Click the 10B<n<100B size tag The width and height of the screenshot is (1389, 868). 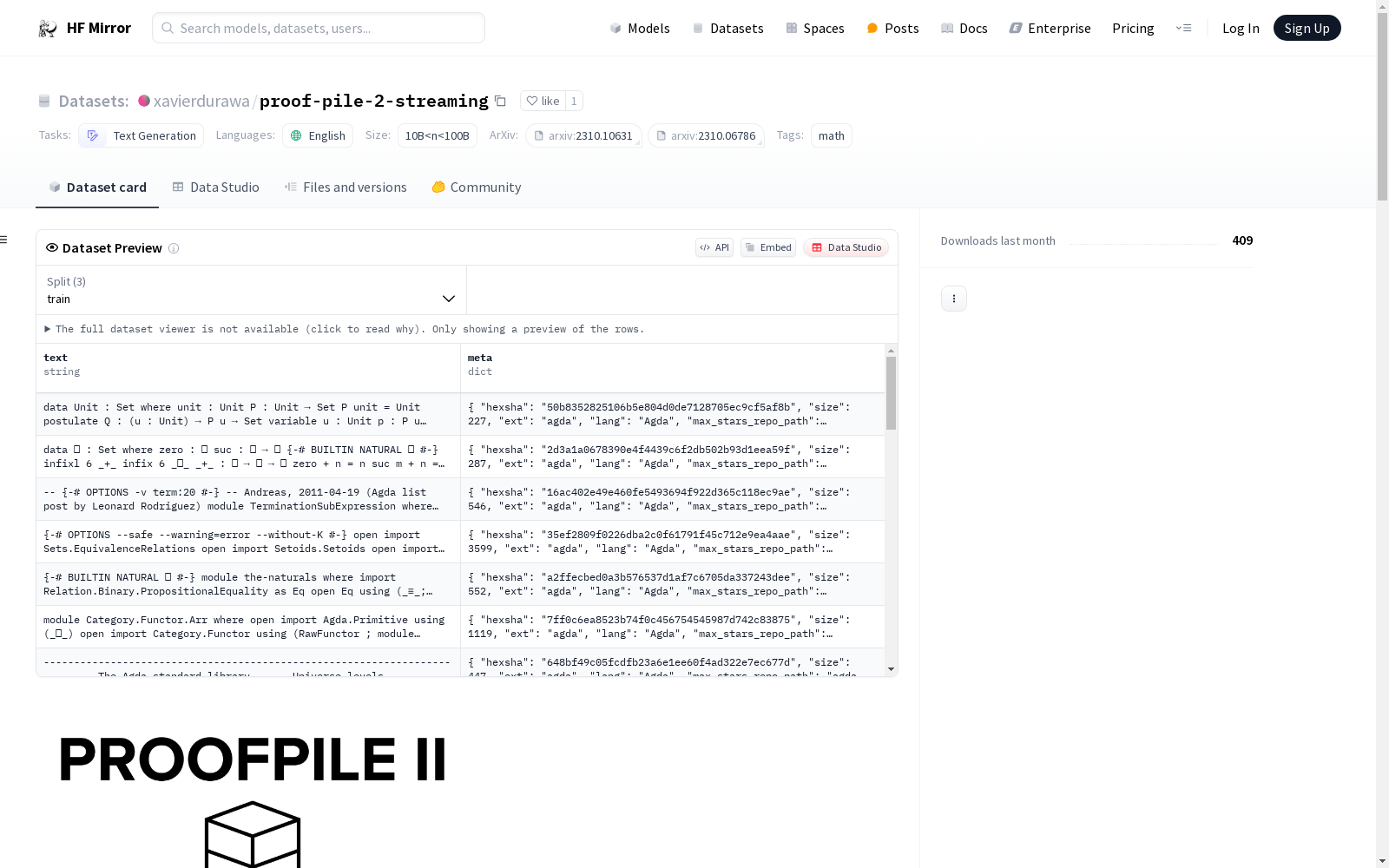pos(438,135)
